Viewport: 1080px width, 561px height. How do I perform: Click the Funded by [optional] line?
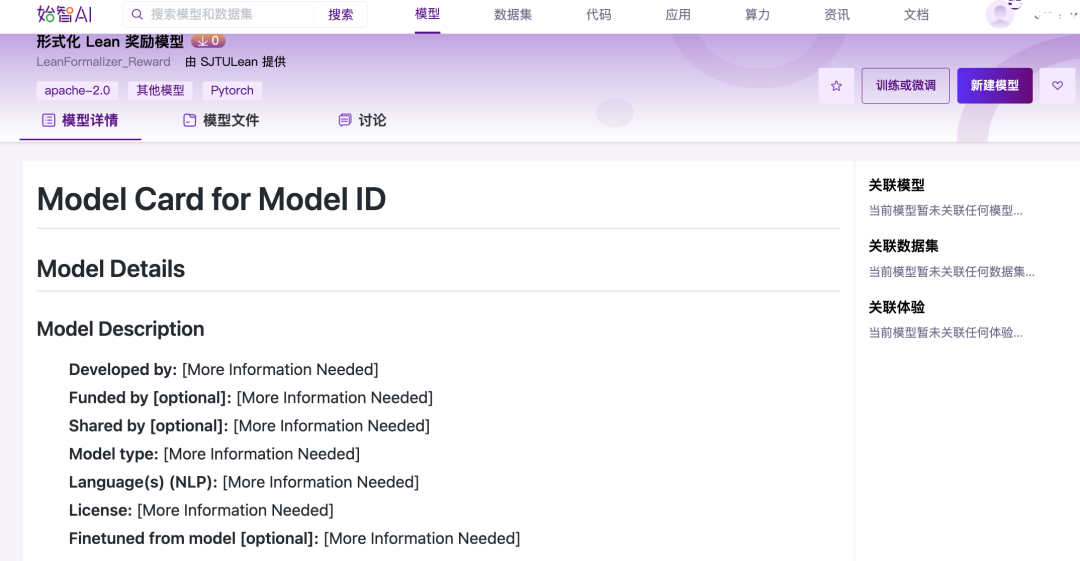(251, 398)
